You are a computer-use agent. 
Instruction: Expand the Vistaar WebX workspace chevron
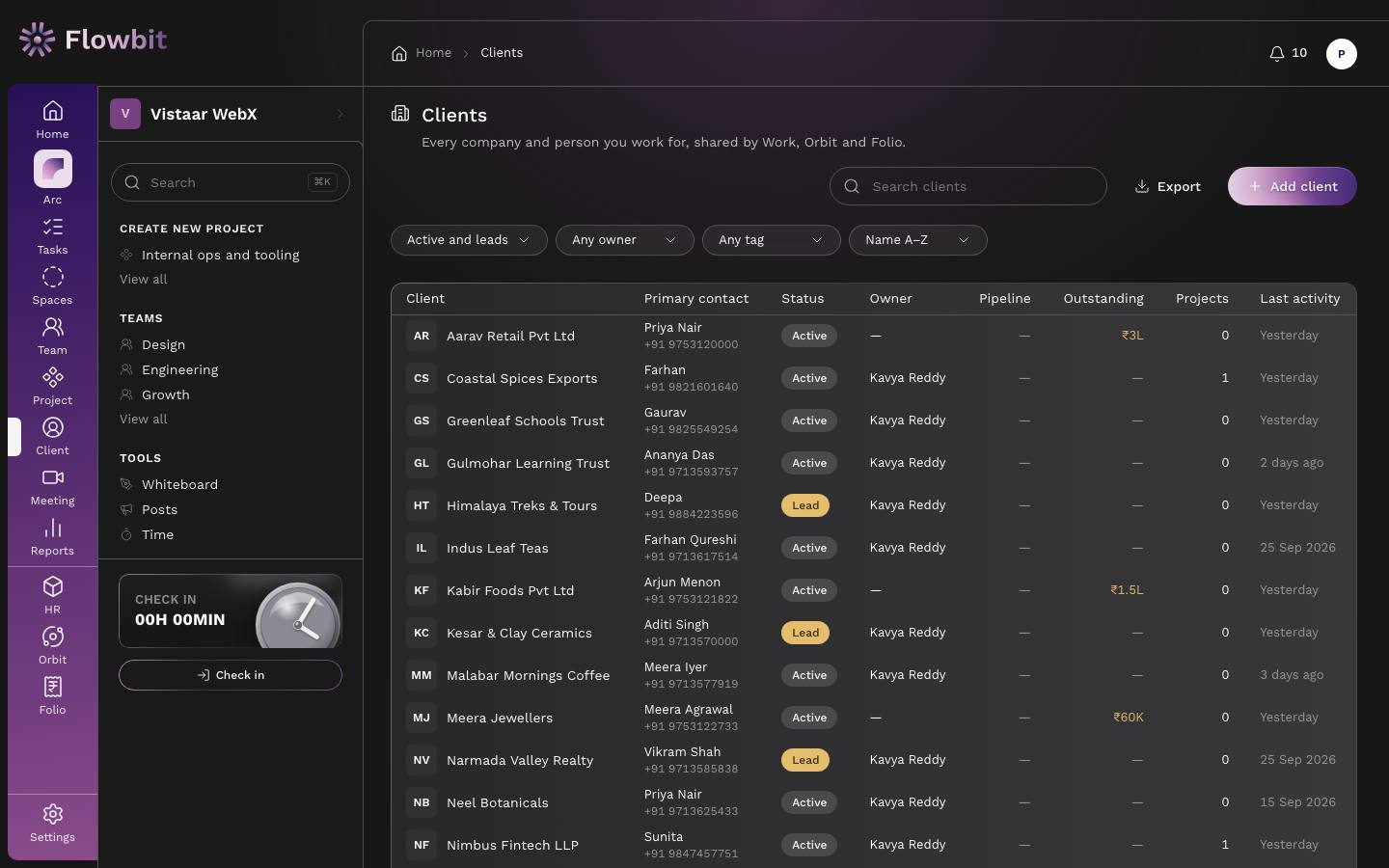pyautogui.click(x=340, y=114)
